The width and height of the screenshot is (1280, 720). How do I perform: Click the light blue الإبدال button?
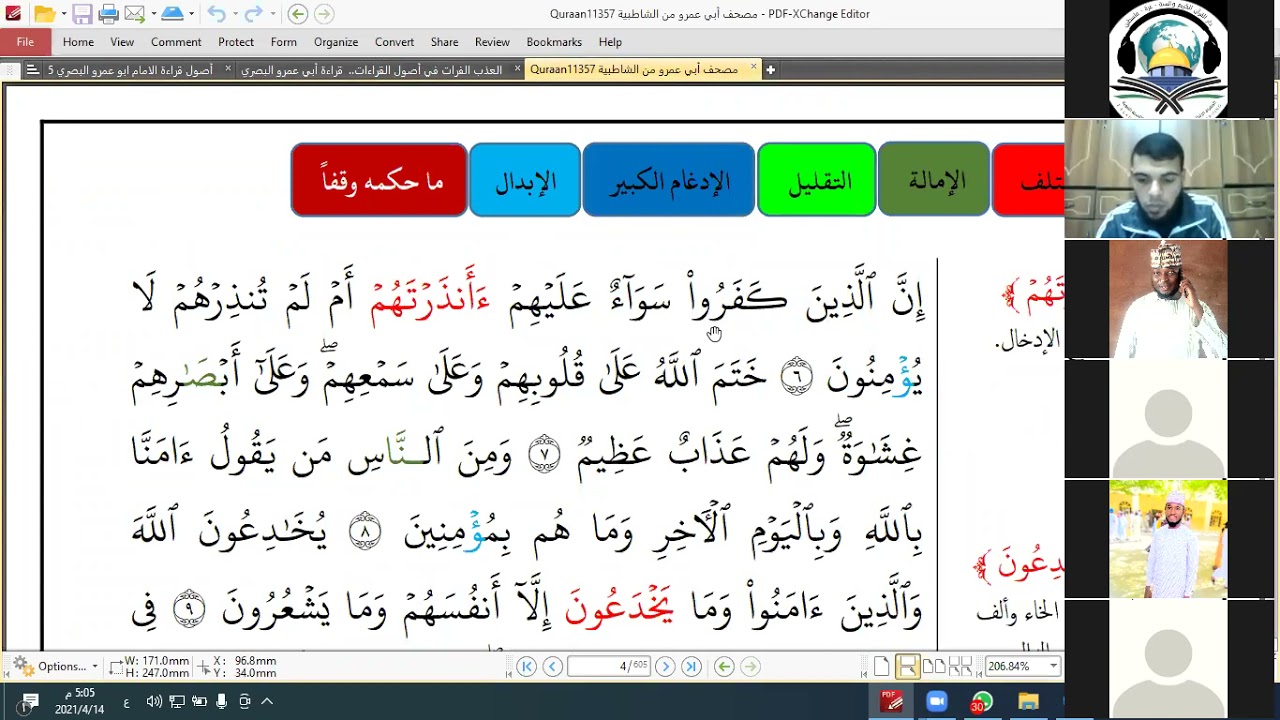point(525,180)
